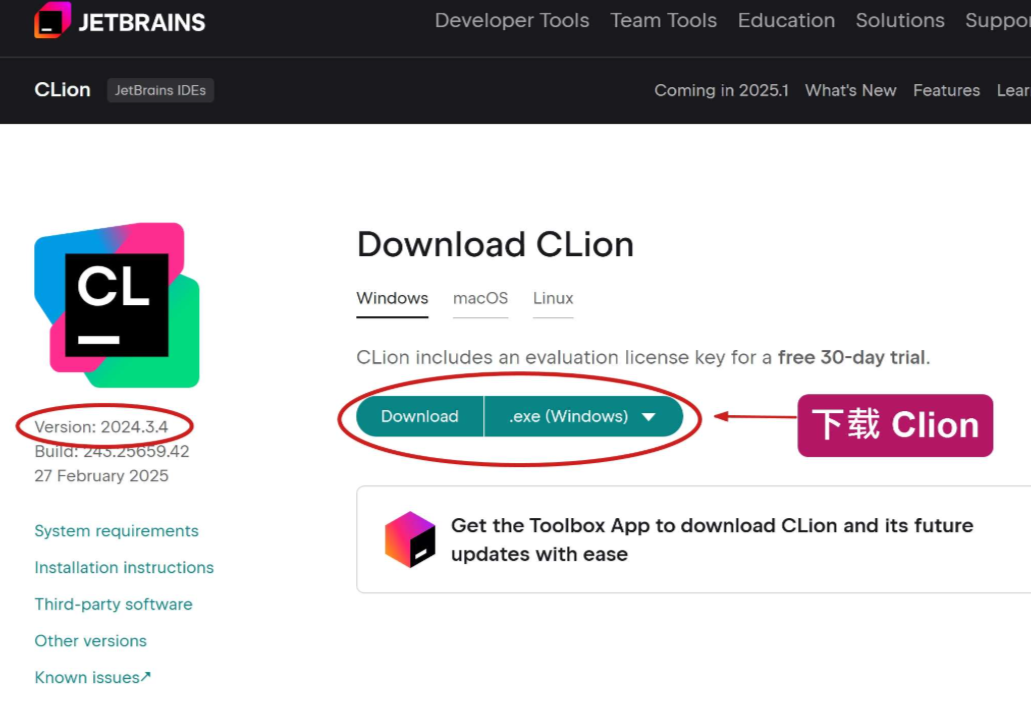The width and height of the screenshot is (1031, 701).
Task: Open the Team Tools menu
Action: click(663, 20)
